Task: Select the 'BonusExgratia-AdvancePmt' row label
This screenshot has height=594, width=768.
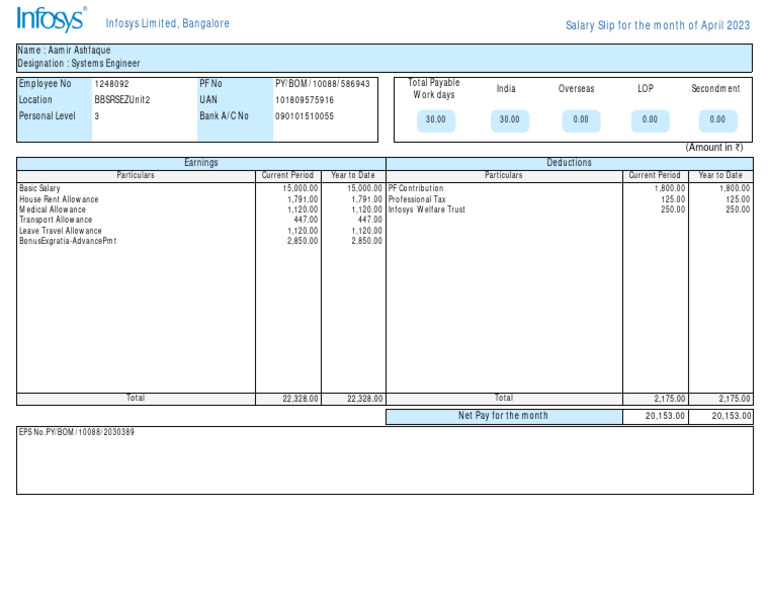Action: pyautogui.click(x=68, y=241)
